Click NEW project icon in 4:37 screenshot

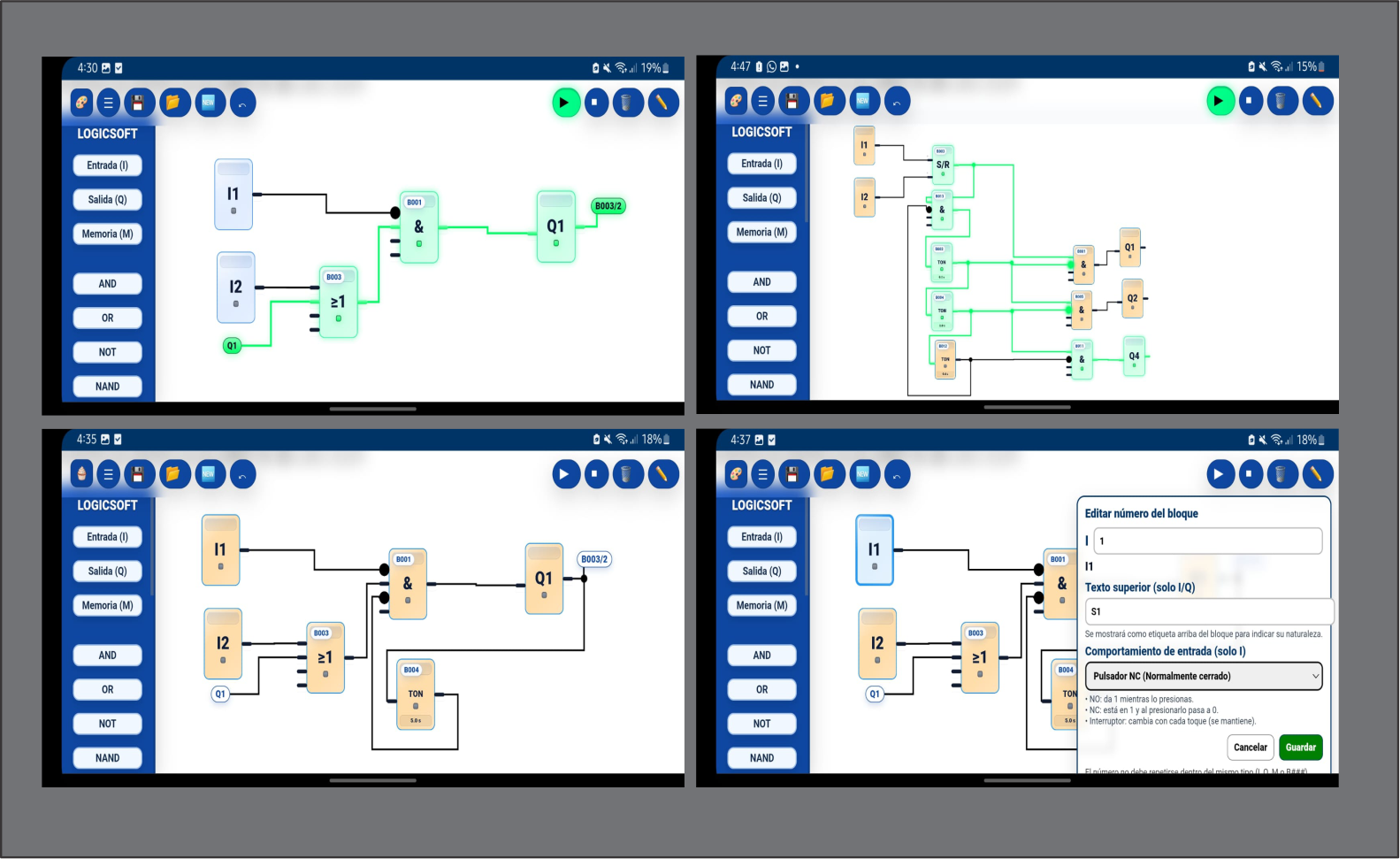pos(862,474)
